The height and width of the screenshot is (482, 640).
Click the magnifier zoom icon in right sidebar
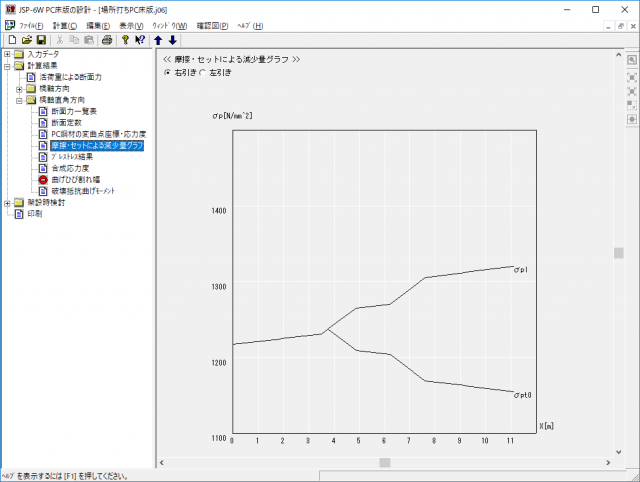coord(632,60)
